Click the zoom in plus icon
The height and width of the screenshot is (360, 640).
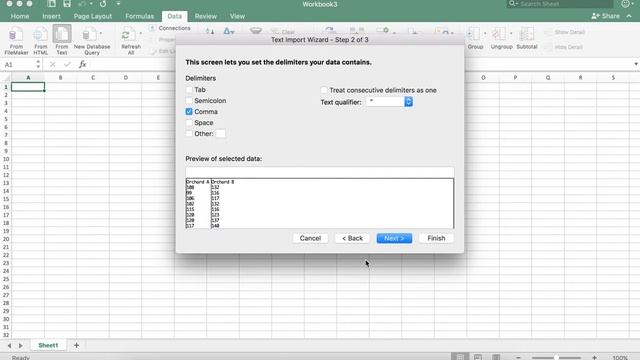pyautogui.click(x=594, y=357)
